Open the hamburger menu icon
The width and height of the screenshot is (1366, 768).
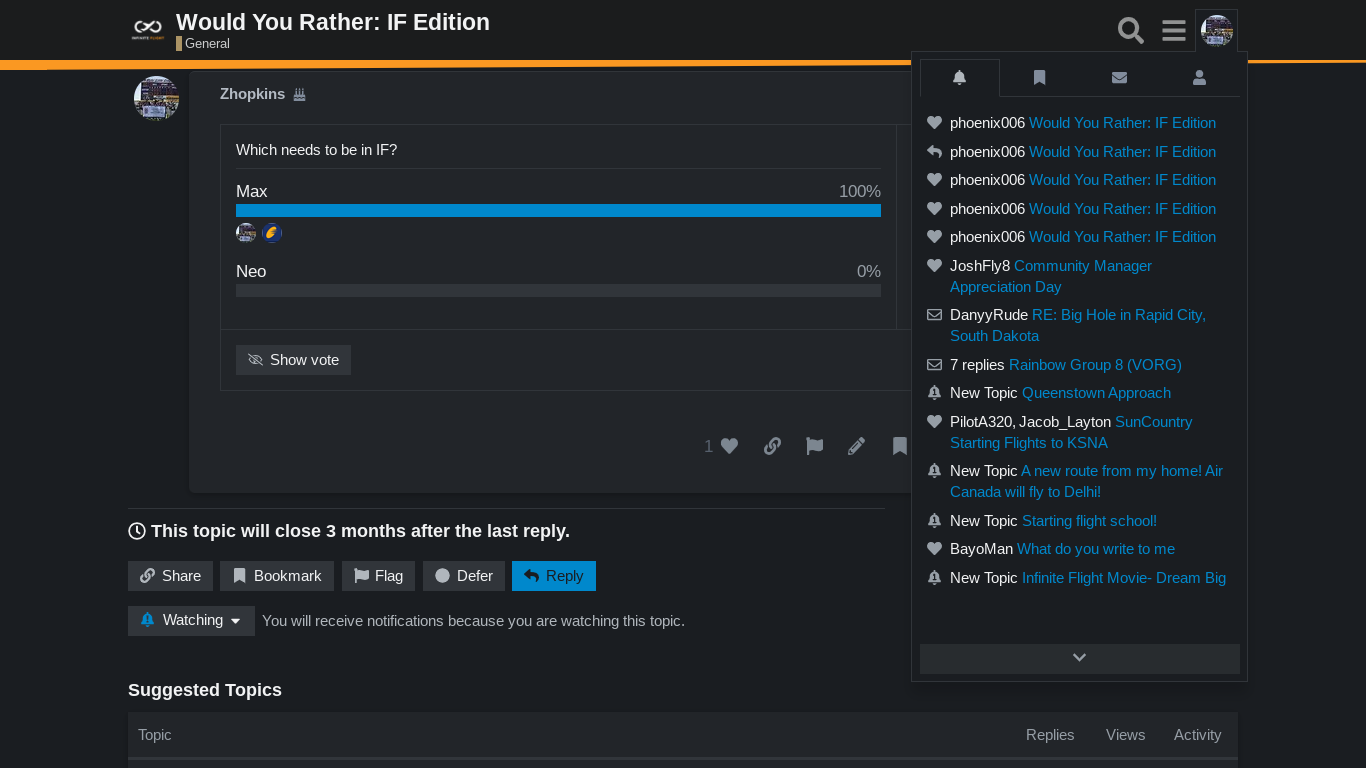click(x=1174, y=31)
